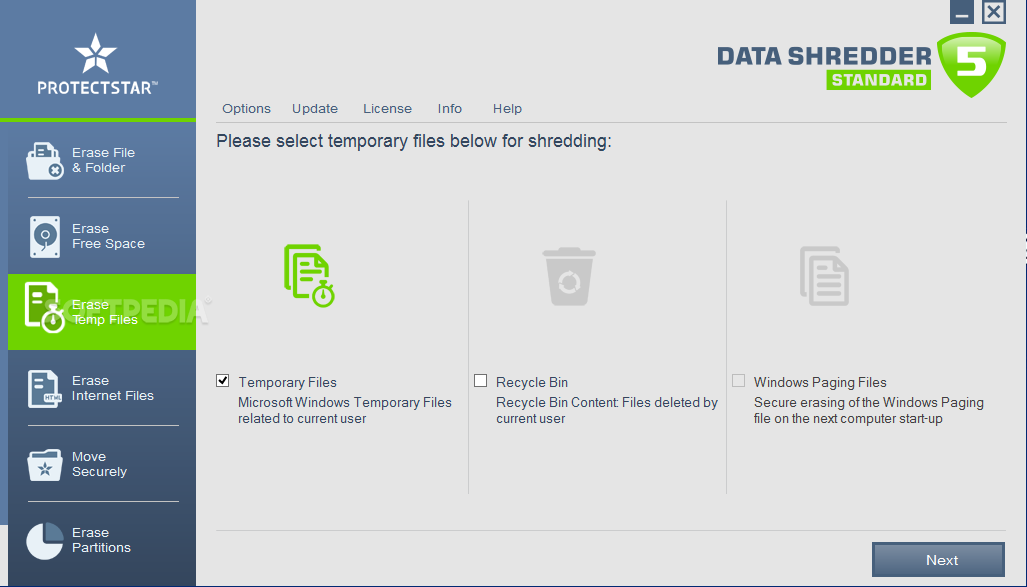
Task: Click the Erase Temp Files sidebar icon
Action: tap(45, 308)
